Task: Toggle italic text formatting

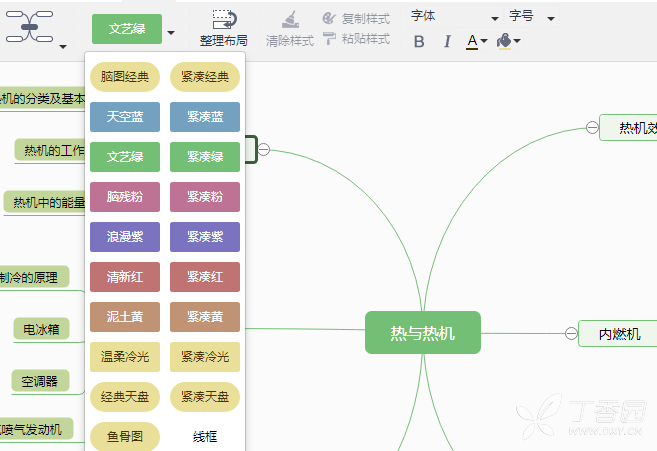Action: pos(447,41)
